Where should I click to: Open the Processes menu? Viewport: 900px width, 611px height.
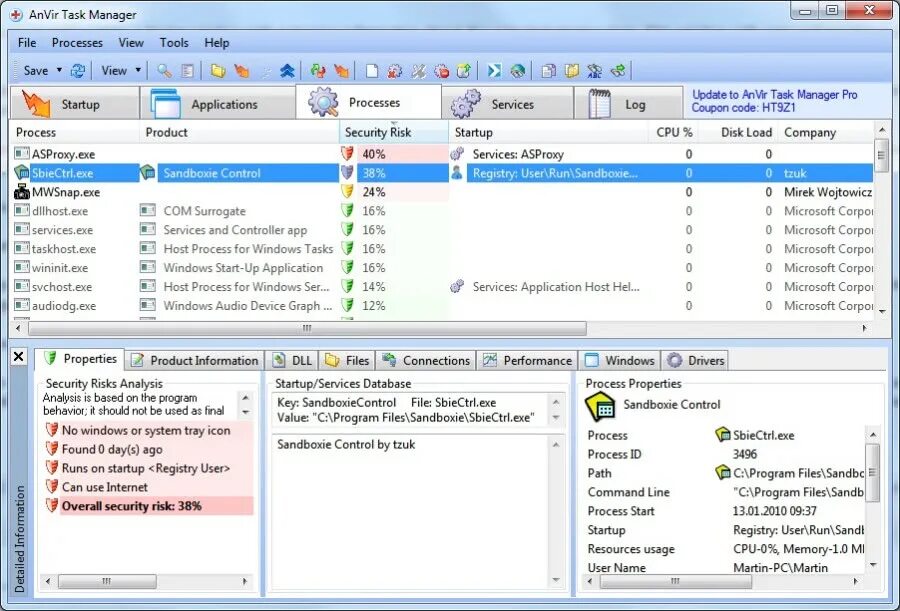pos(77,42)
